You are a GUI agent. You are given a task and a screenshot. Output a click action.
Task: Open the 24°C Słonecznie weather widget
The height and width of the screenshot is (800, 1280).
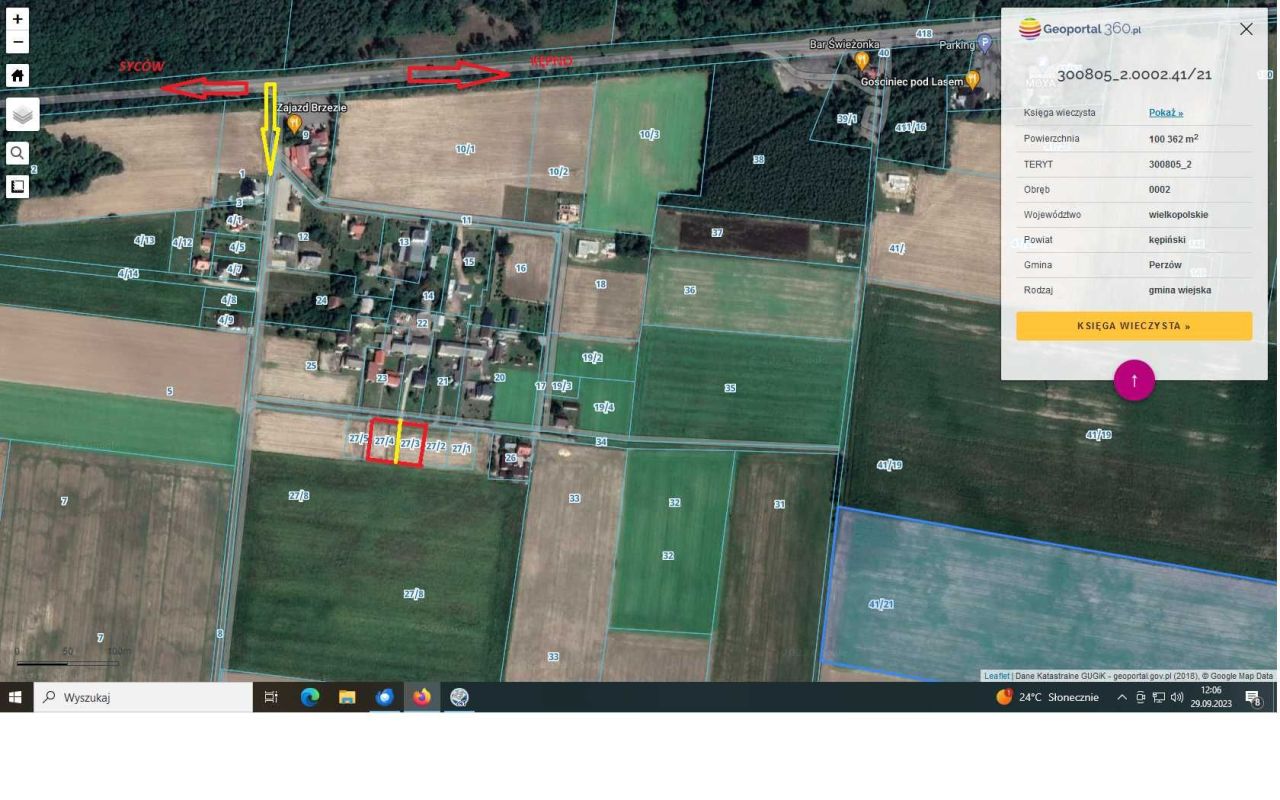click(1047, 697)
